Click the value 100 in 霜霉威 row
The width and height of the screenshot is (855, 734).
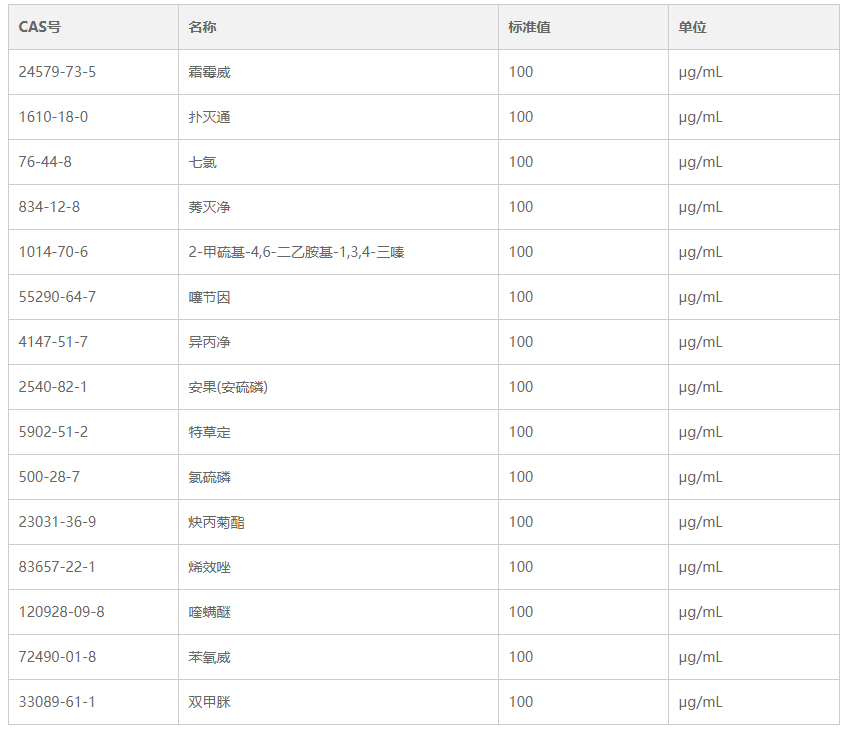(x=521, y=72)
